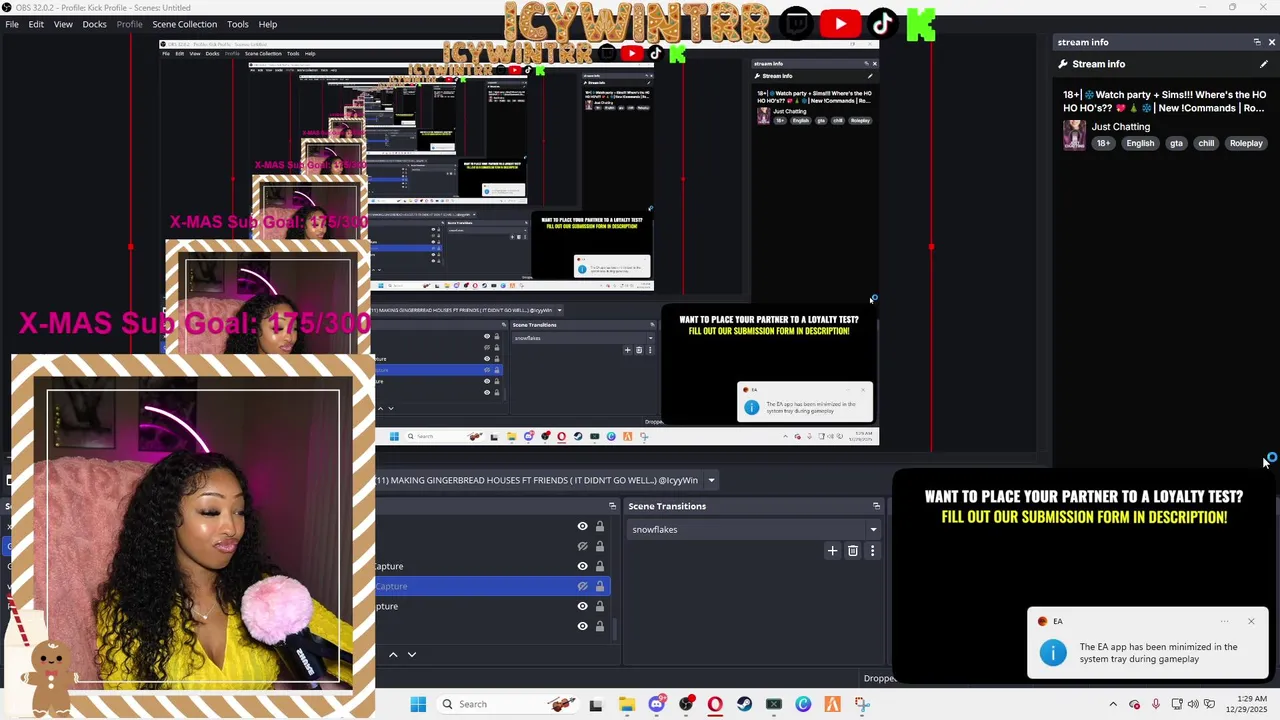This screenshot has height=720, width=1280.
Task: Lock the highlighted Capture source
Action: pyautogui.click(x=599, y=586)
